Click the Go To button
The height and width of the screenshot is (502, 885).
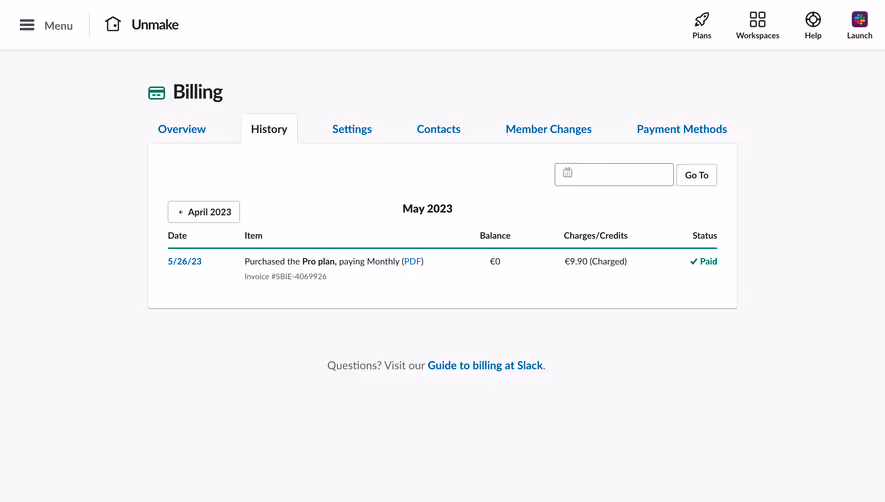(696, 175)
